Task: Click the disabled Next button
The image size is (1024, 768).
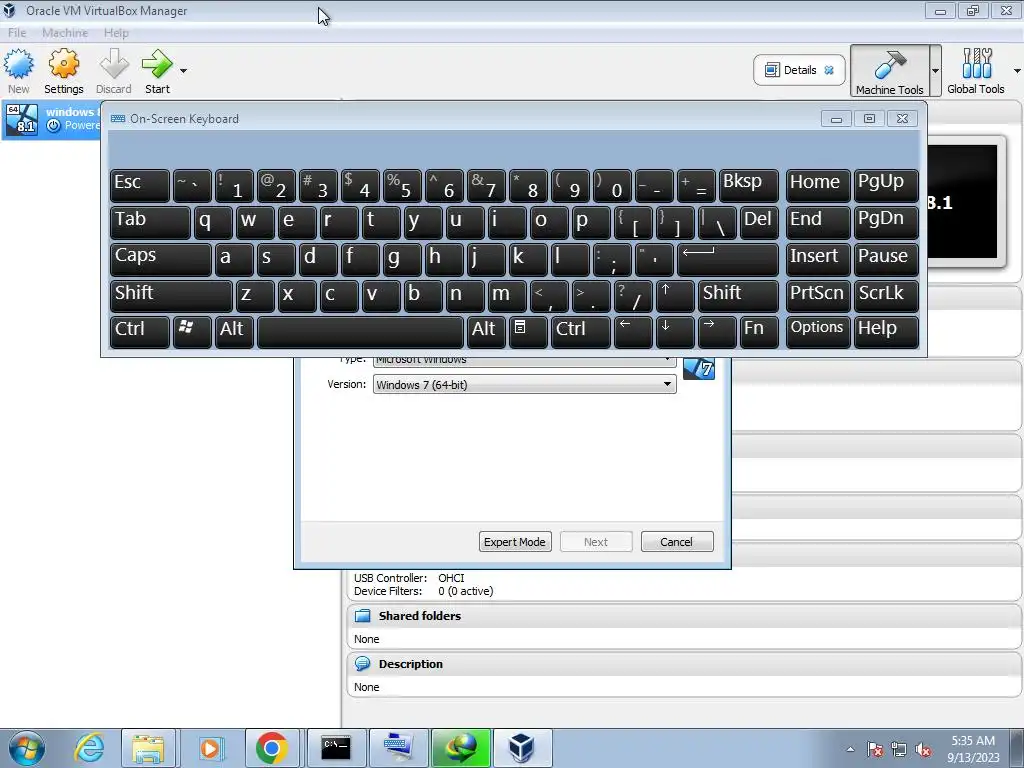Action: [596, 541]
